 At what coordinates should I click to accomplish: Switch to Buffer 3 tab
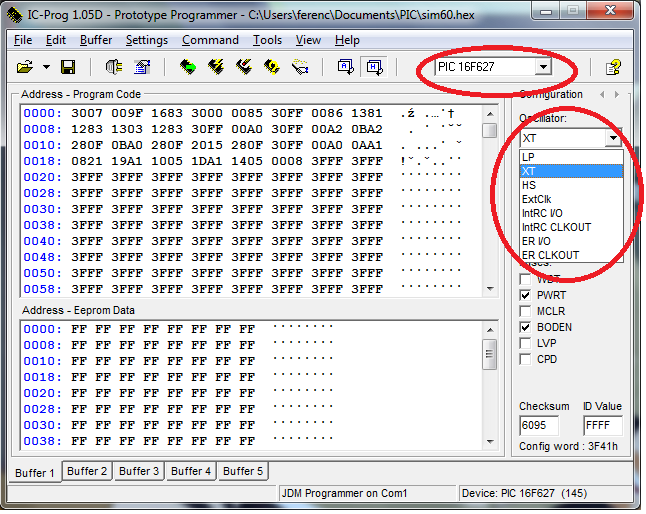pyautogui.click(x=139, y=471)
